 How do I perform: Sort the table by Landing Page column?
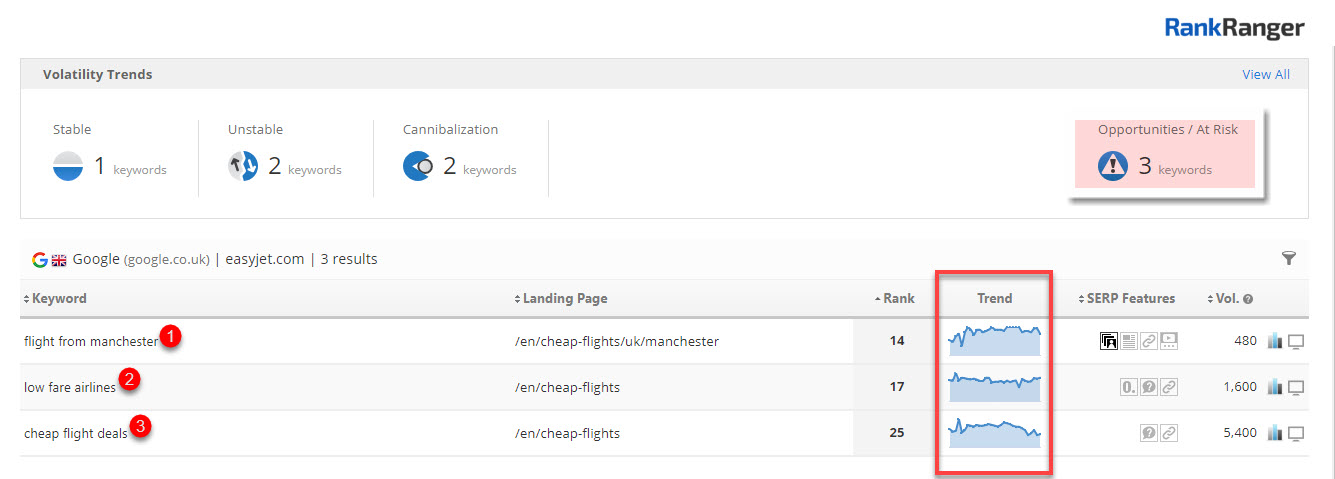tap(562, 298)
